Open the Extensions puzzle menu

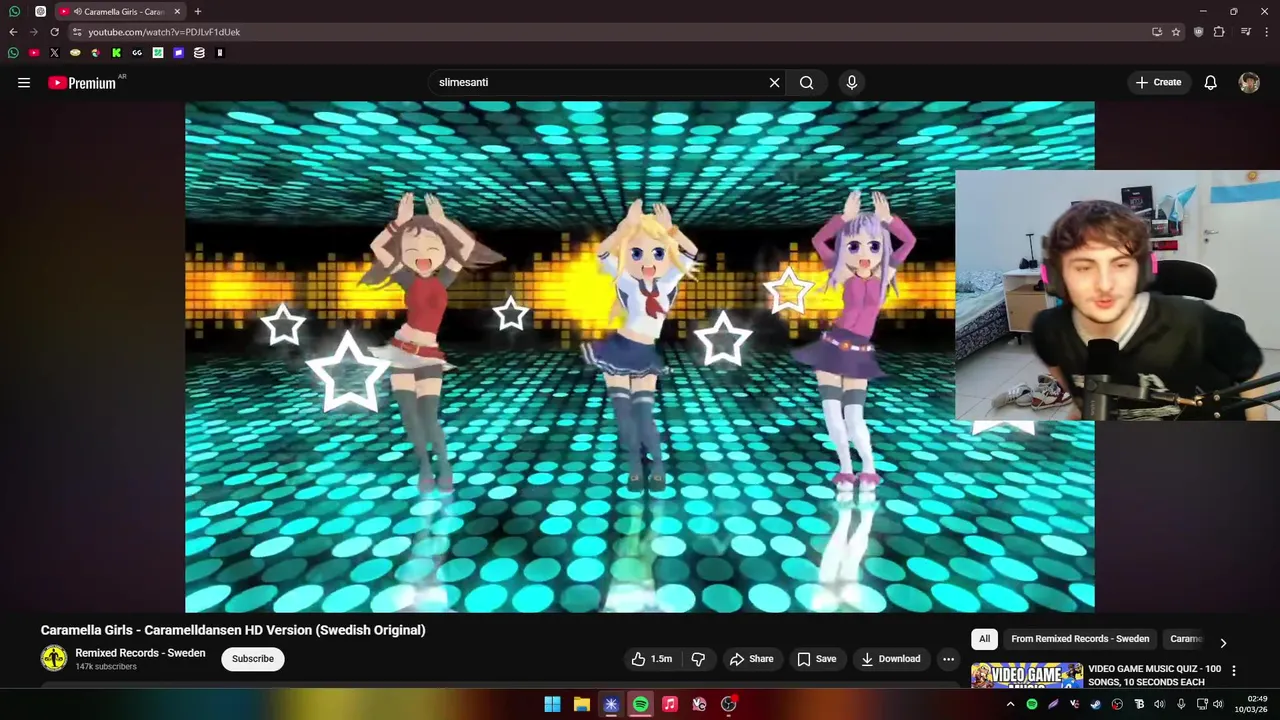tap(1219, 32)
